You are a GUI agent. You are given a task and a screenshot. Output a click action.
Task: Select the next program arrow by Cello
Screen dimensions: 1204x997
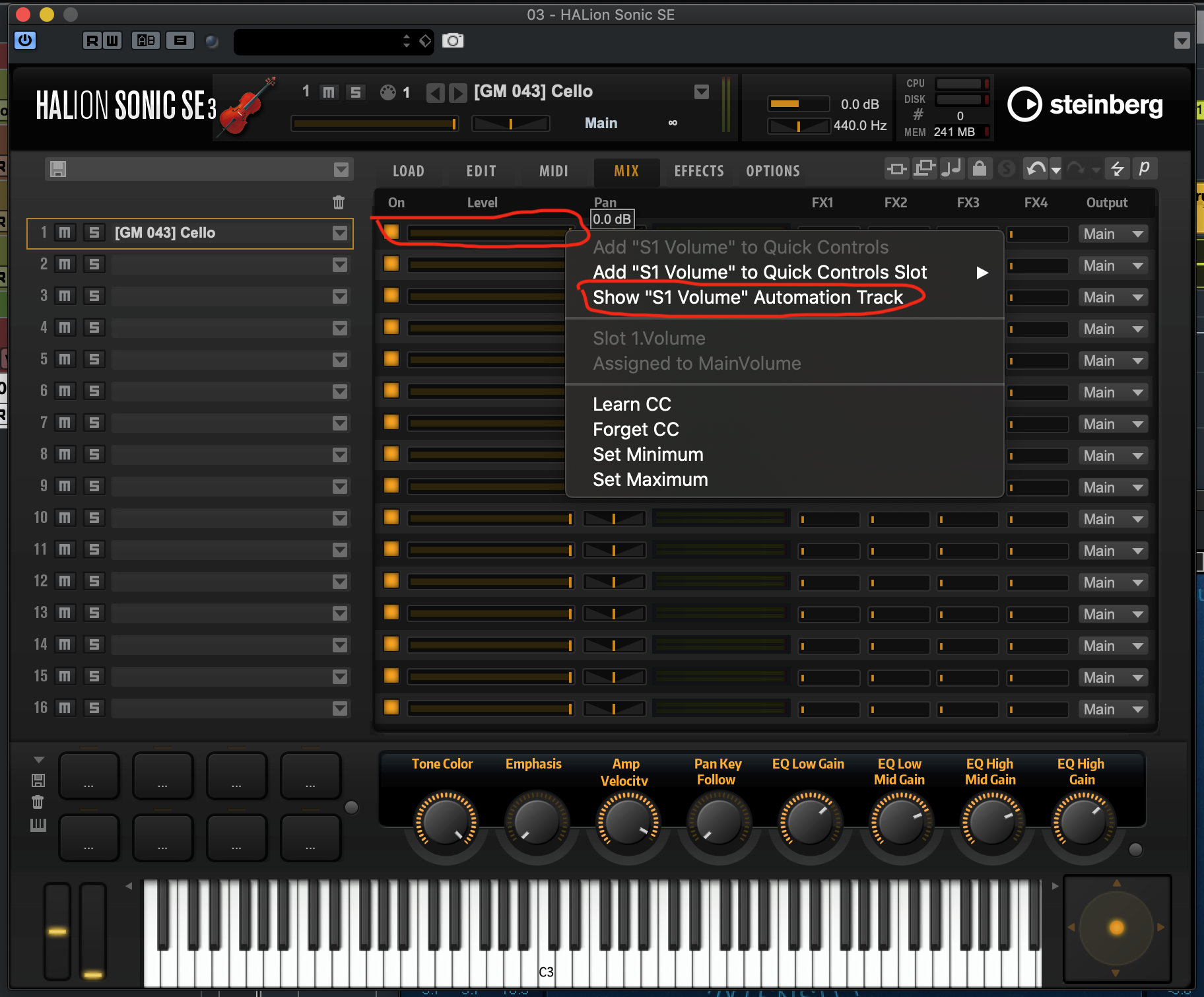point(457,92)
